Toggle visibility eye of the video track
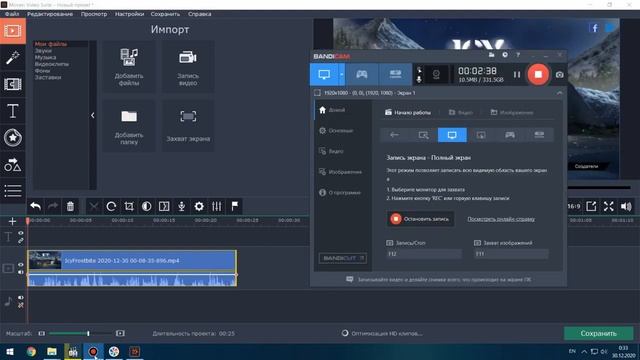Image resolution: width=640 pixels, height=360 pixels. pyautogui.click(x=21, y=265)
